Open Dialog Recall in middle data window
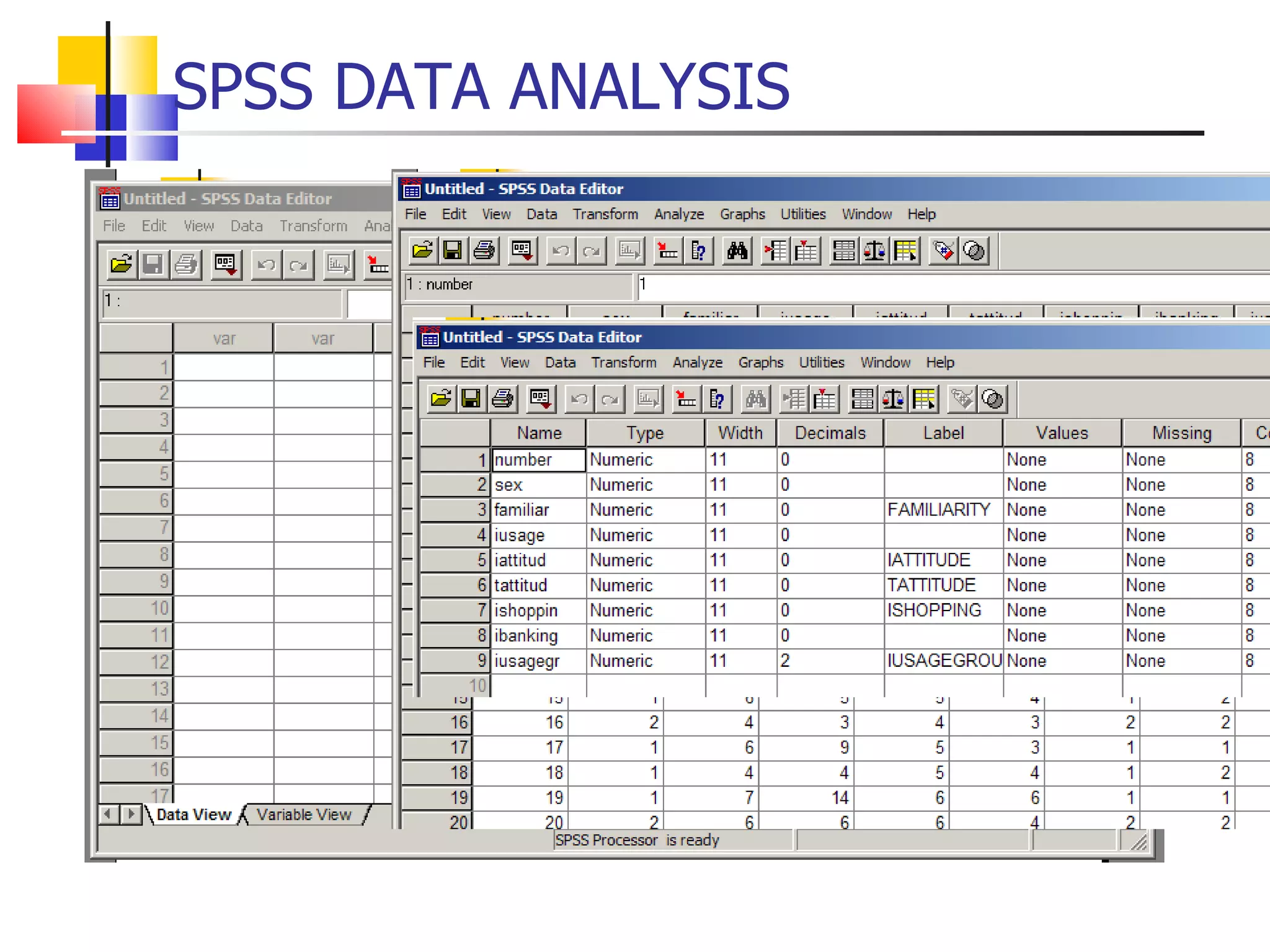Image resolution: width=1270 pixels, height=952 pixels. point(522,250)
